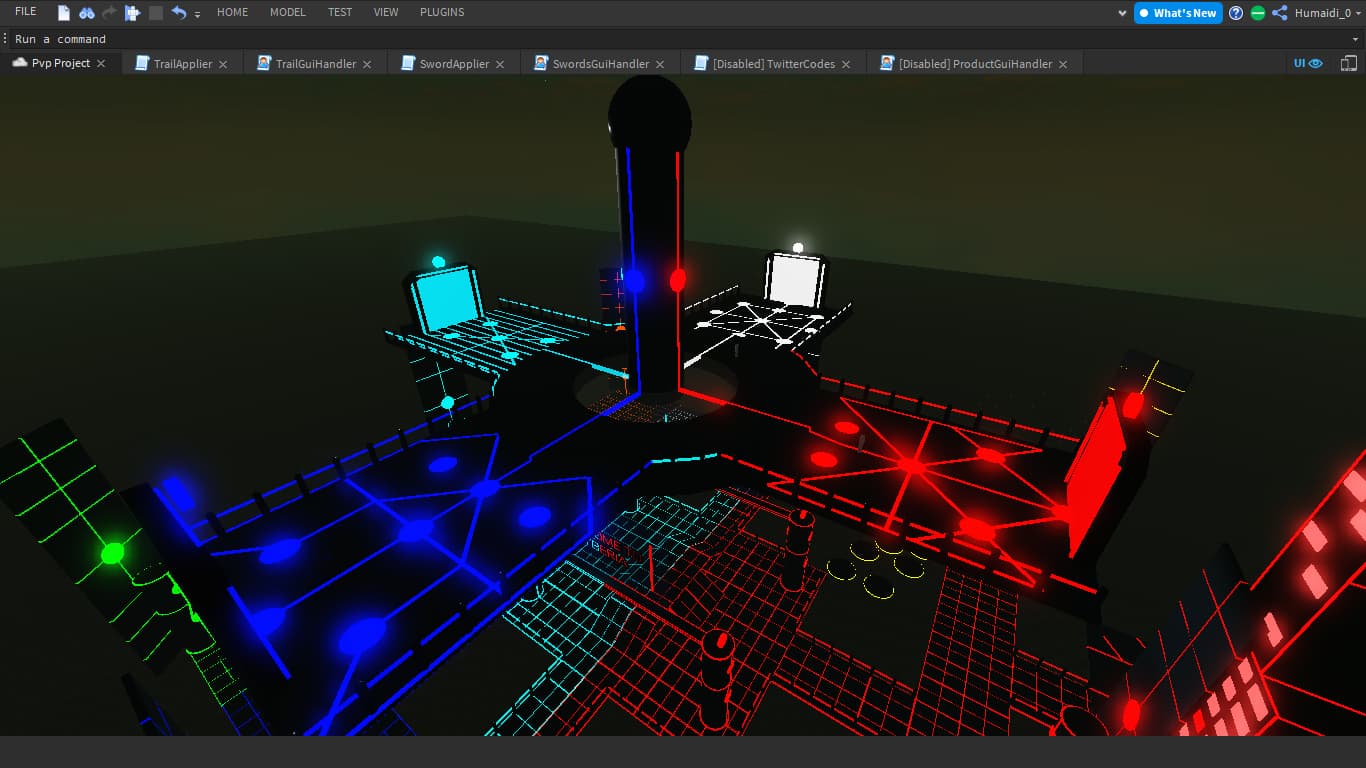Open a new place with the file icon
This screenshot has width=1366, height=768.
tap(63, 12)
